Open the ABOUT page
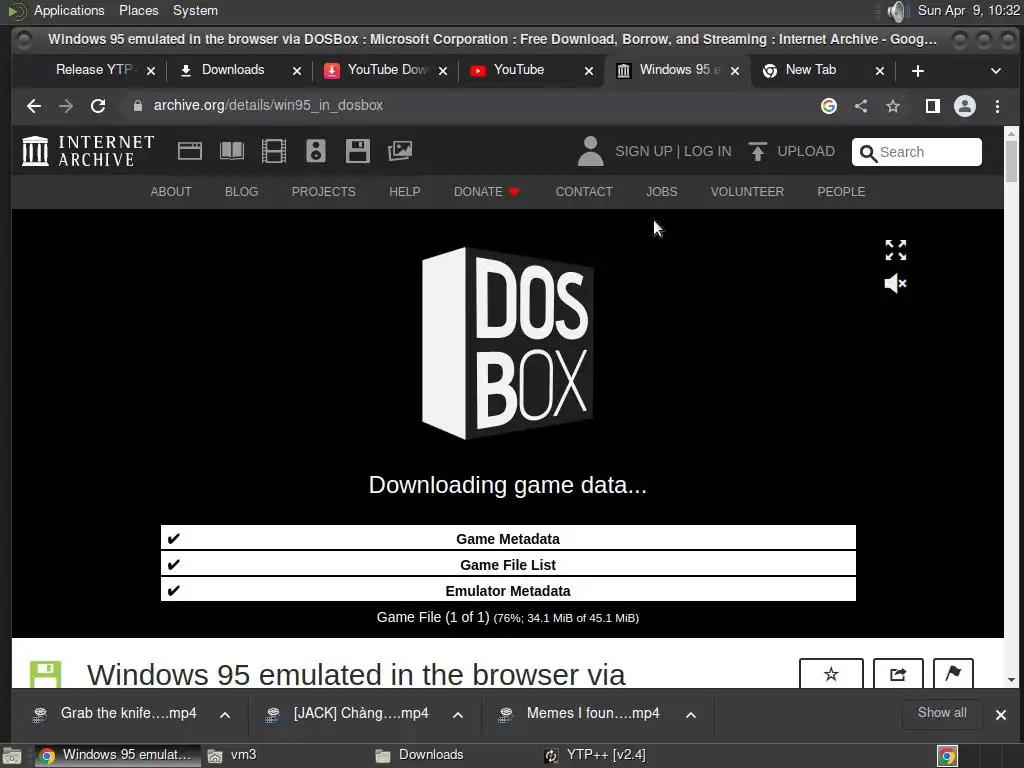 click(171, 191)
